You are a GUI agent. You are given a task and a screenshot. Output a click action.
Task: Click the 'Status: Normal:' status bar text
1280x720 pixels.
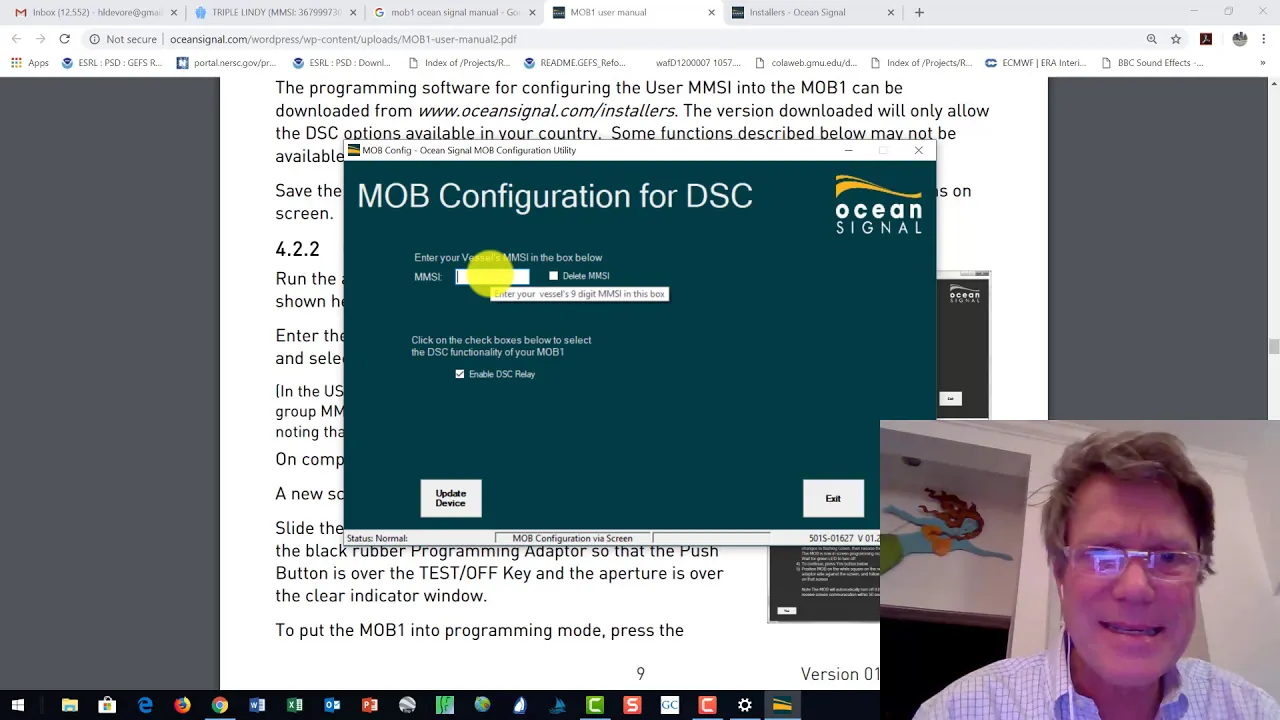[377, 538]
